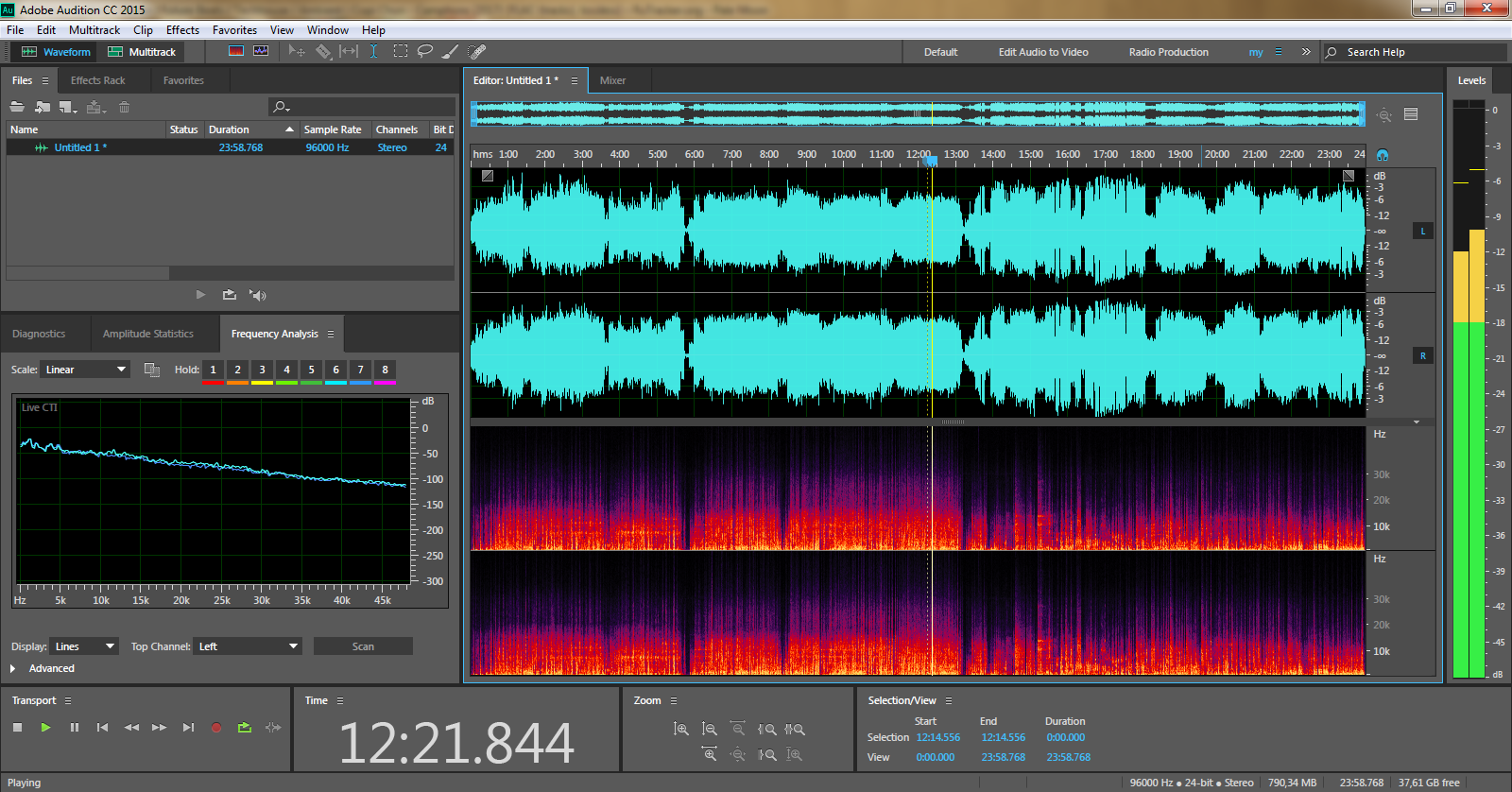Open the Files panel menu
Image resolution: width=1512 pixels, height=792 pixels.
pyautogui.click(x=45, y=80)
